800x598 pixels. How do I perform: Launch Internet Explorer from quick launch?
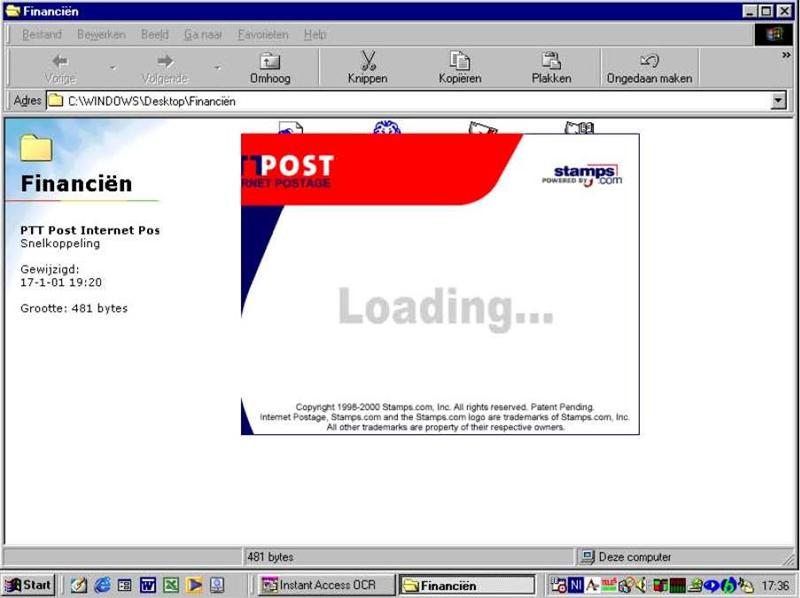[102, 585]
